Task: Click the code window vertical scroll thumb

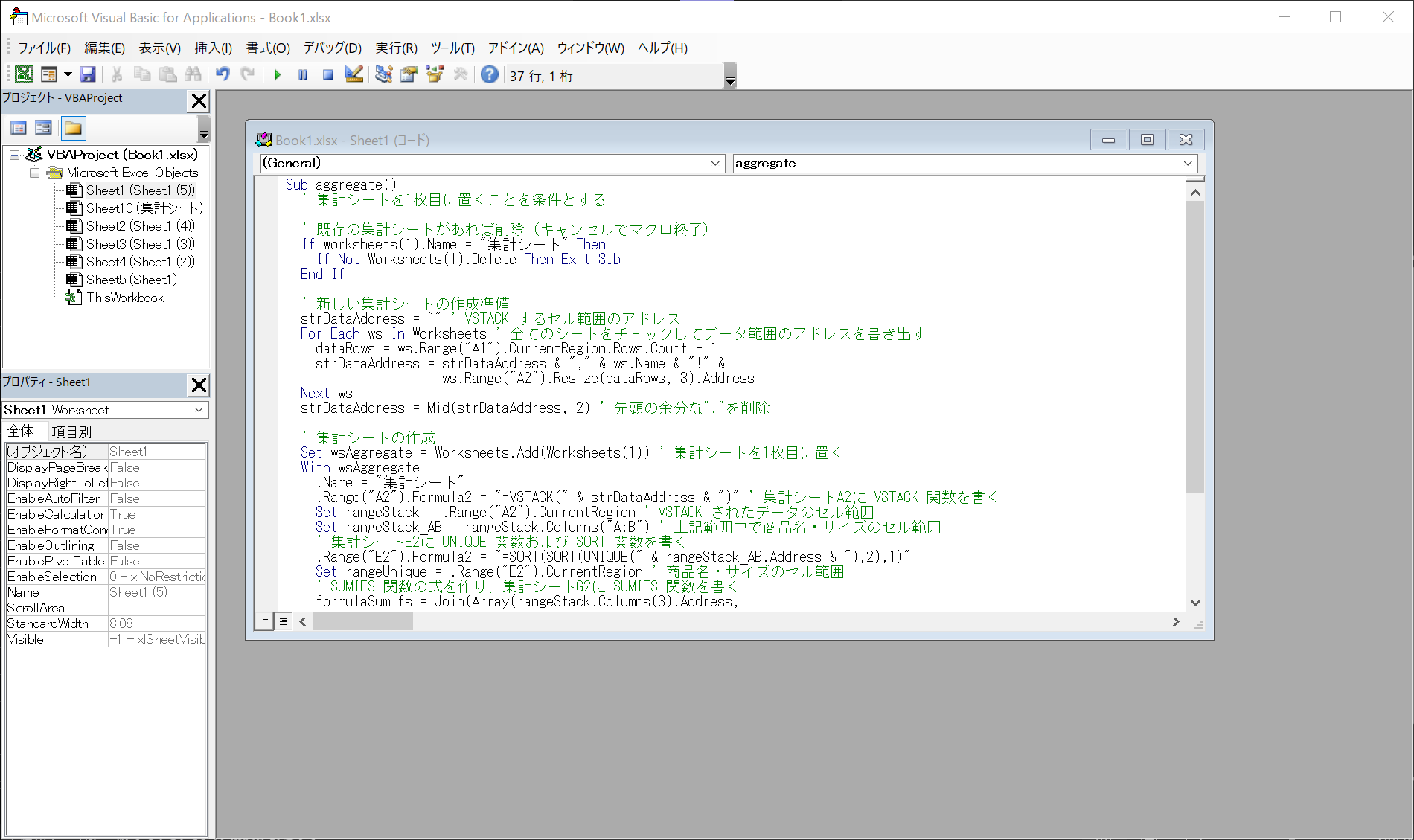Action: (1195, 347)
